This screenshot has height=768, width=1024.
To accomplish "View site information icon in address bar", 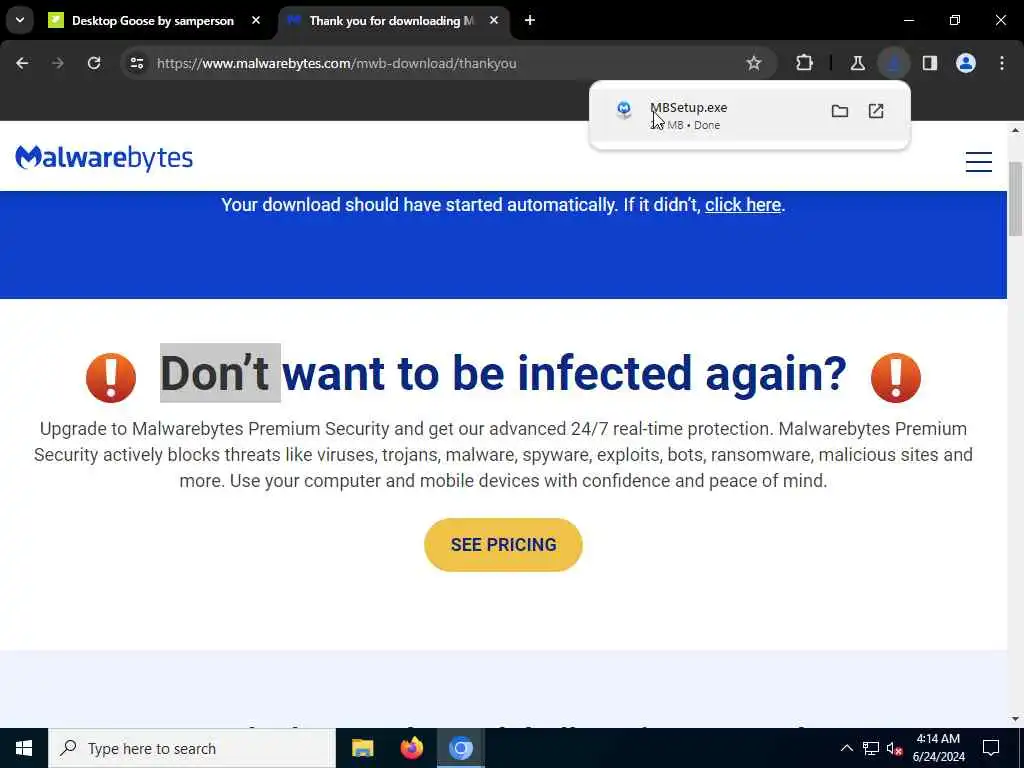I will [x=137, y=63].
